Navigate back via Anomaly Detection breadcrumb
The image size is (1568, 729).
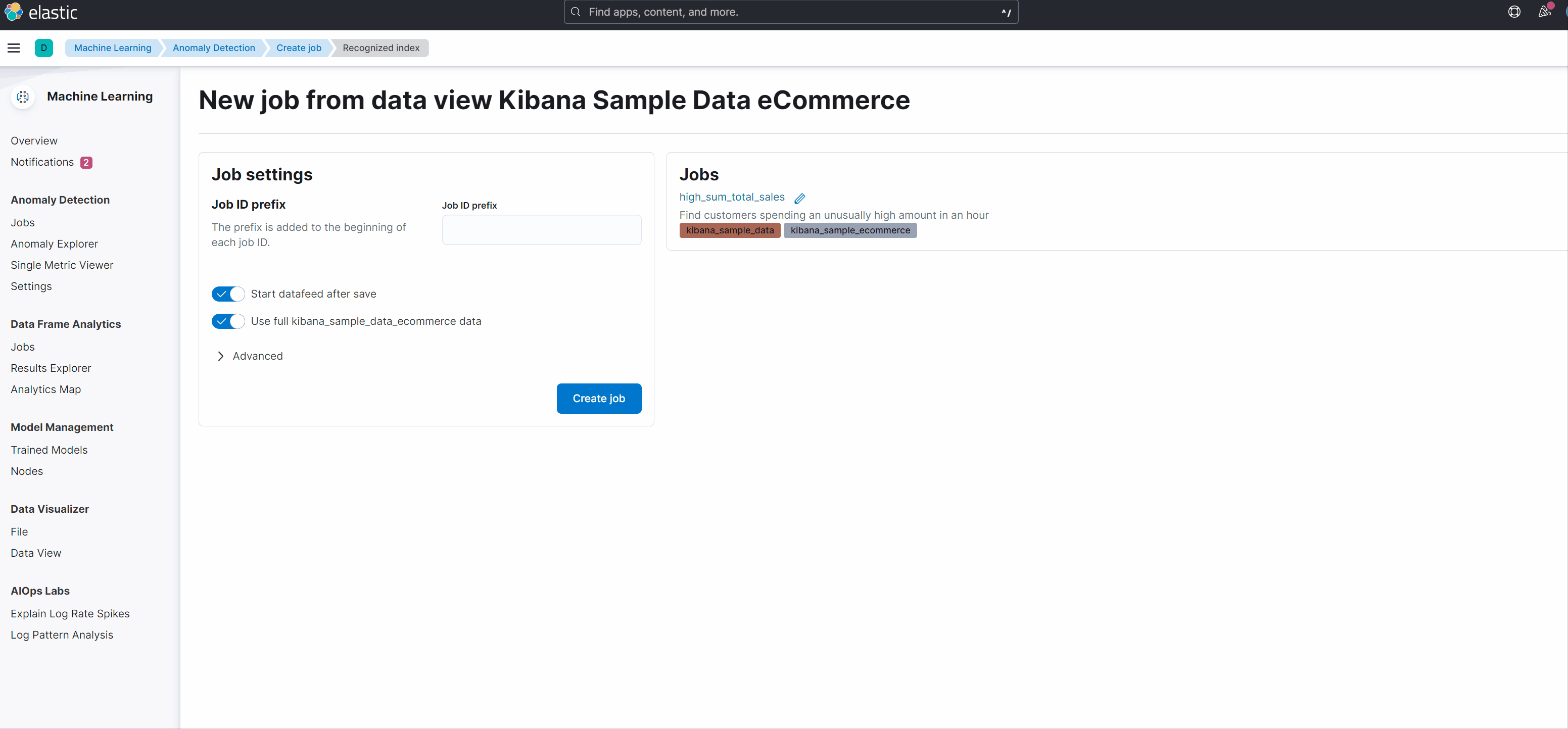pyautogui.click(x=214, y=48)
